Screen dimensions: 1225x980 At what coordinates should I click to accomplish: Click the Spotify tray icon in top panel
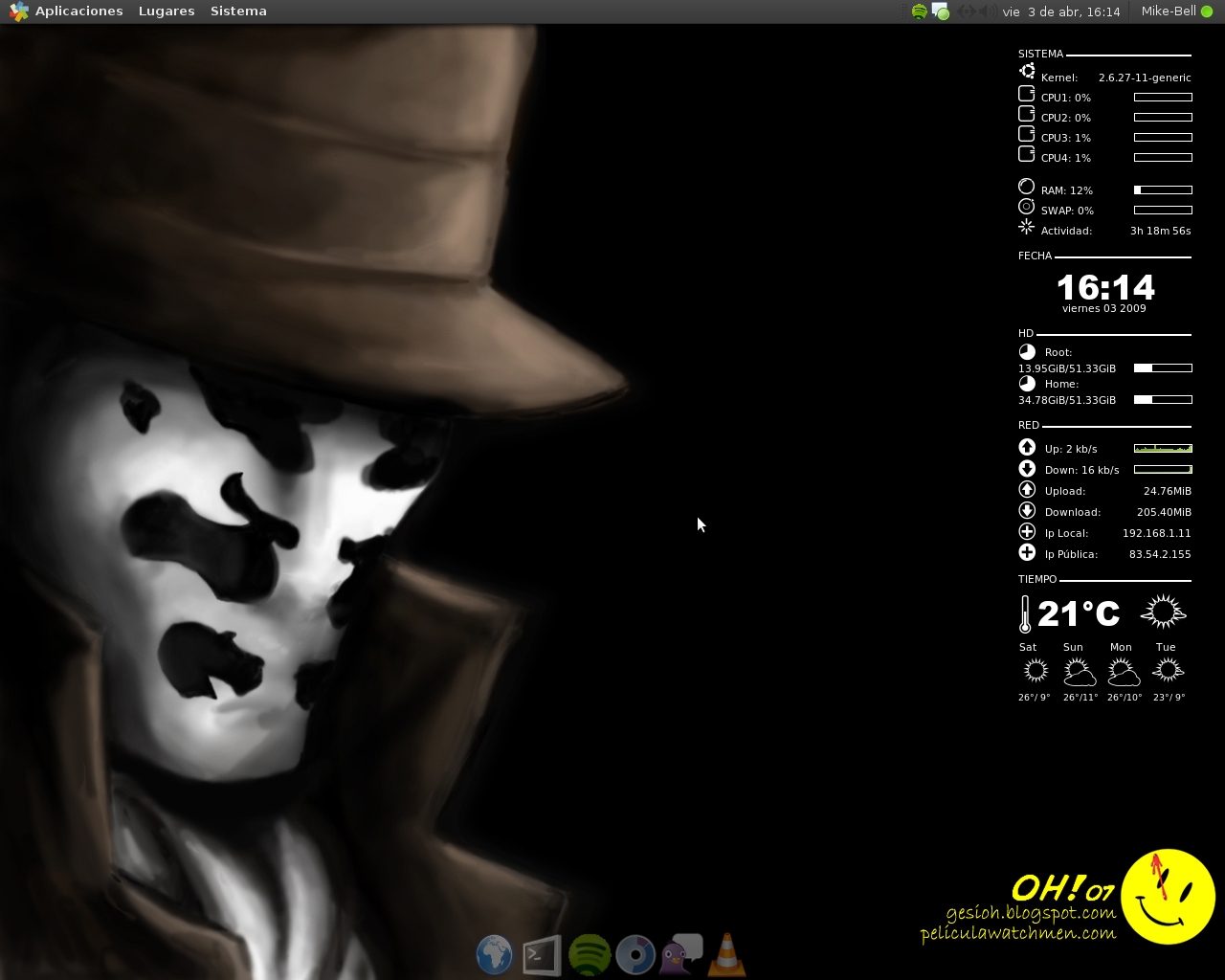pos(920,11)
